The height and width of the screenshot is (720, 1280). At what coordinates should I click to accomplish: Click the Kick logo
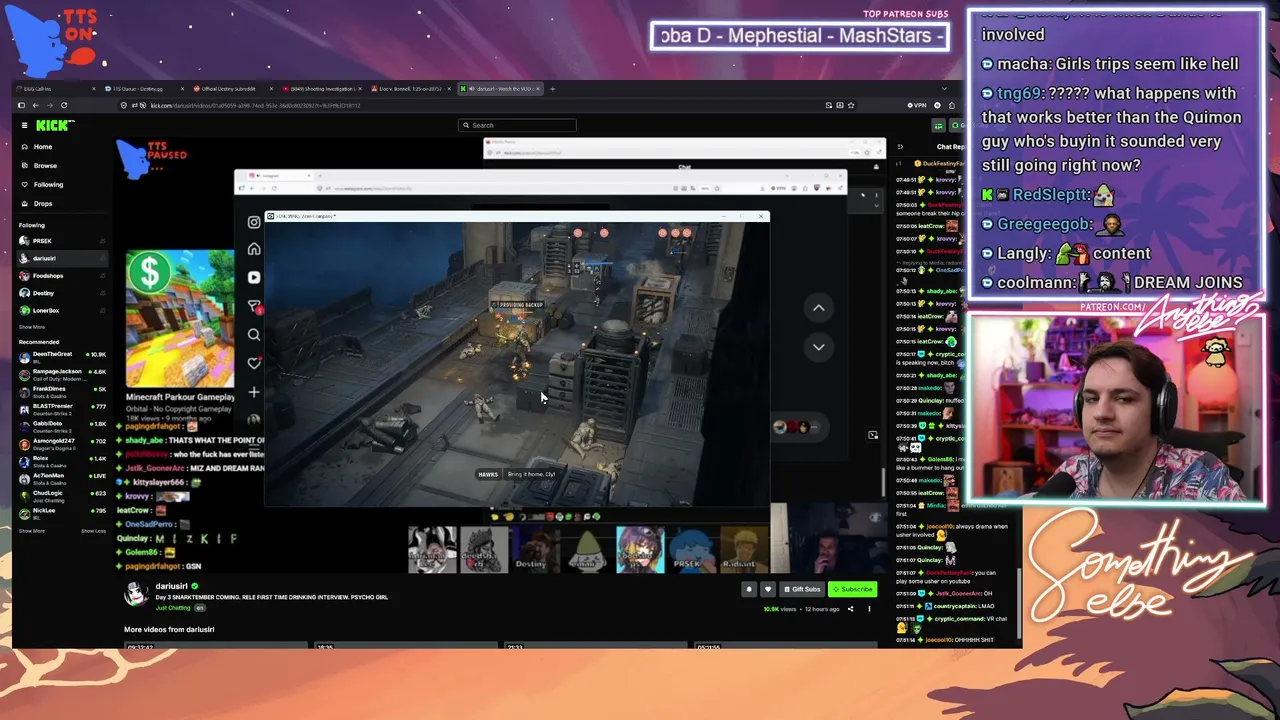(55, 125)
